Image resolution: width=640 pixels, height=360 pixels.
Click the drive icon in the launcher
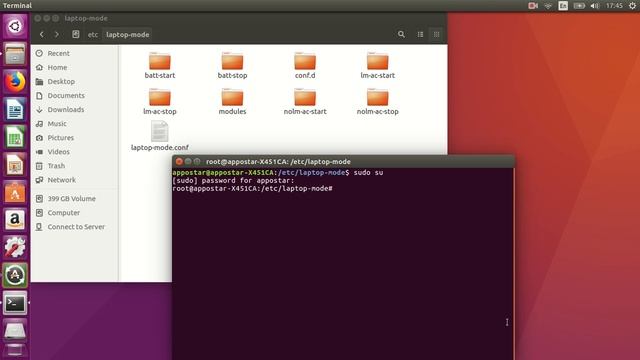pyautogui.click(x=15, y=331)
